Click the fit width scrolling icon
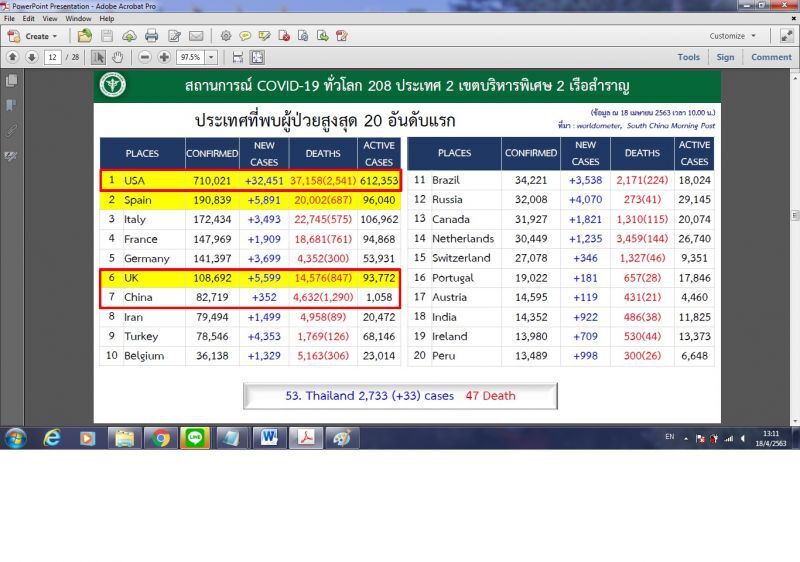The height and width of the screenshot is (562, 800). (238, 57)
